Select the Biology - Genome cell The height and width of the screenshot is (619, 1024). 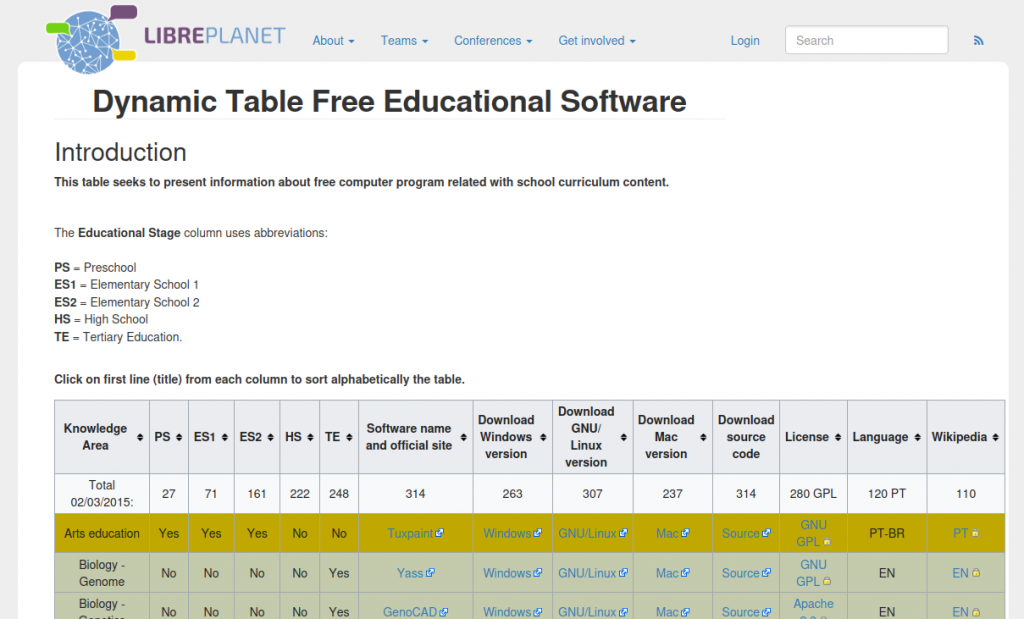pyautogui.click(x=102, y=573)
